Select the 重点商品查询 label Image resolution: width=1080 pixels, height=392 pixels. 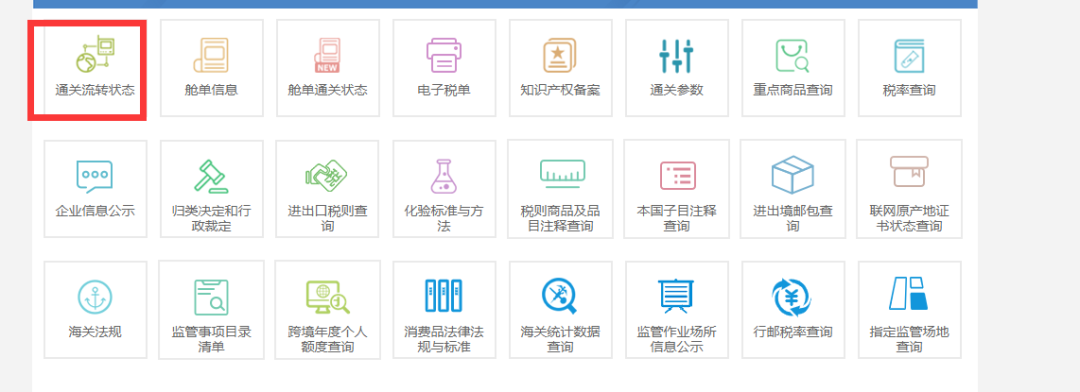[x=793, y=90]
